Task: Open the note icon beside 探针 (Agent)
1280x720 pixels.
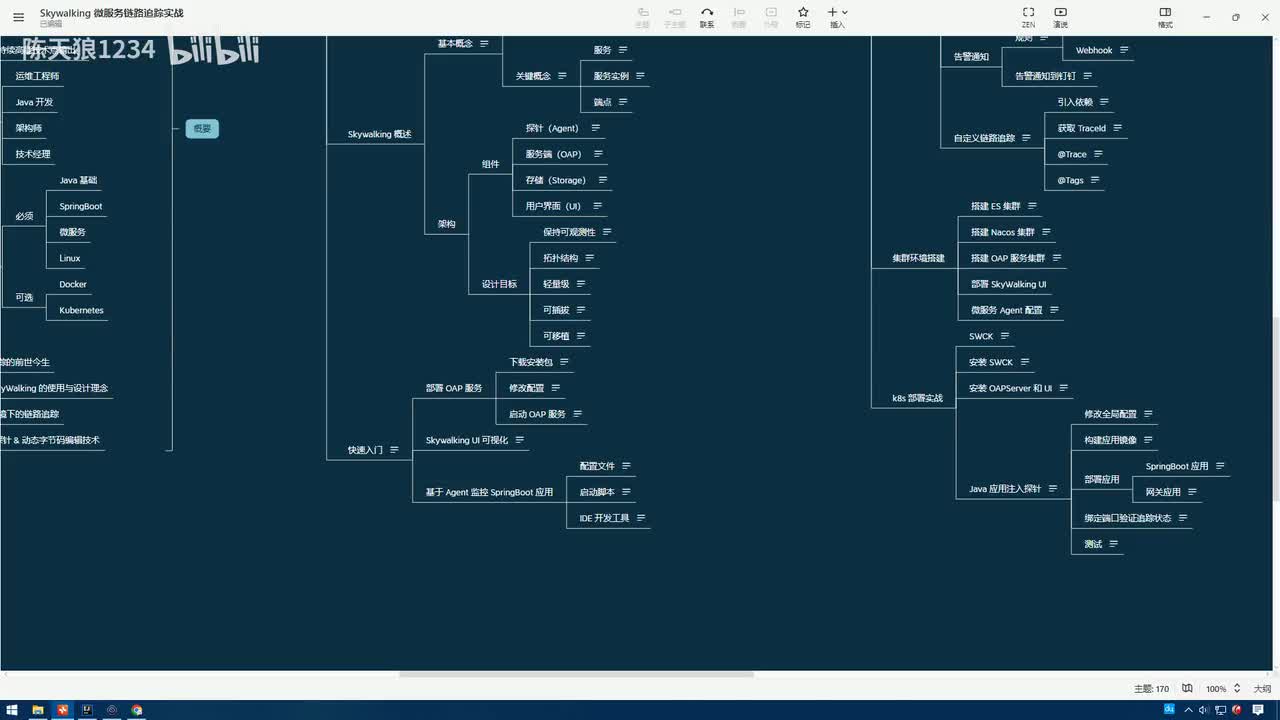Action: click(596, 128)
